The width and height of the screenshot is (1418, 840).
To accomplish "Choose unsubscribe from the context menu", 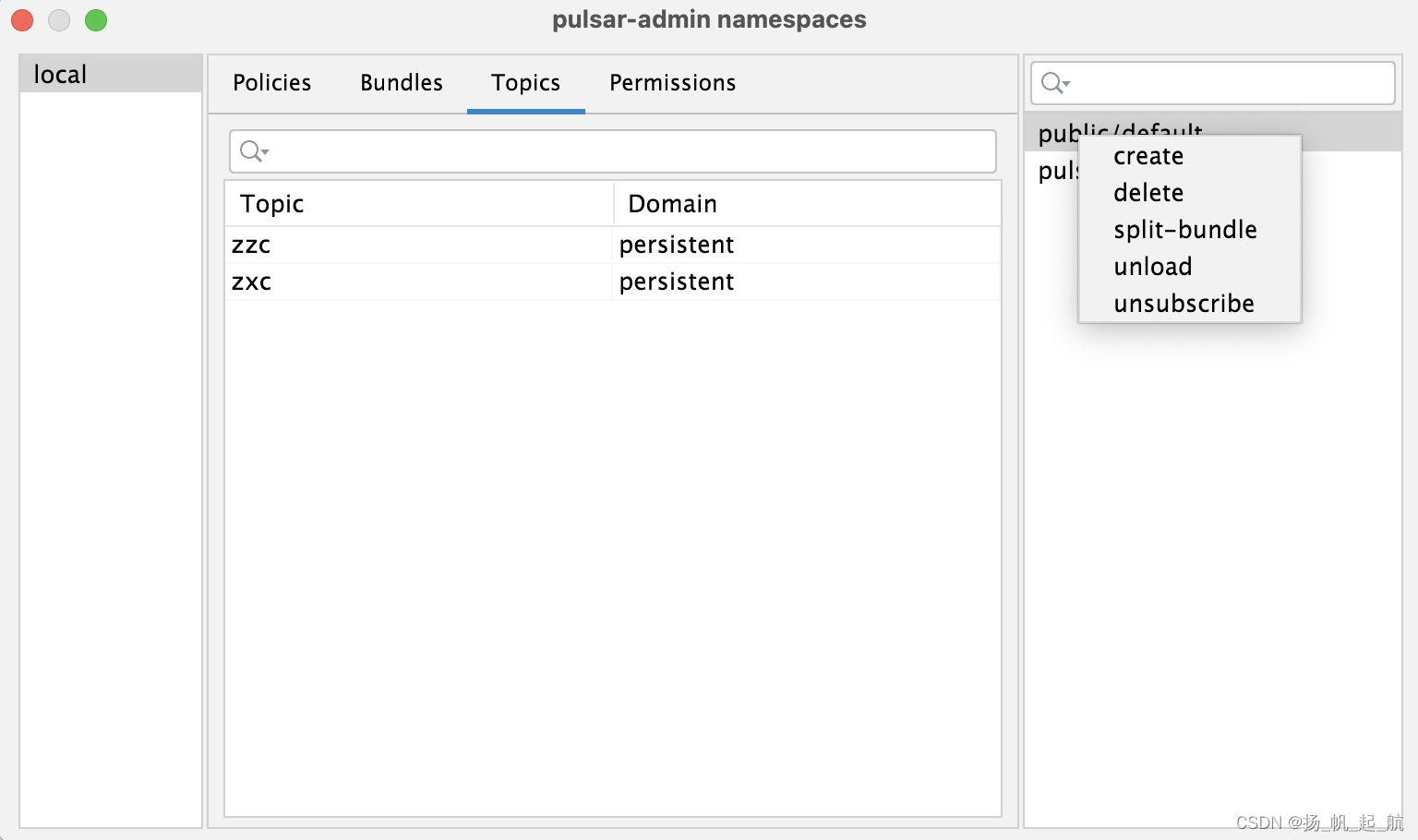I will (1184, 303).
